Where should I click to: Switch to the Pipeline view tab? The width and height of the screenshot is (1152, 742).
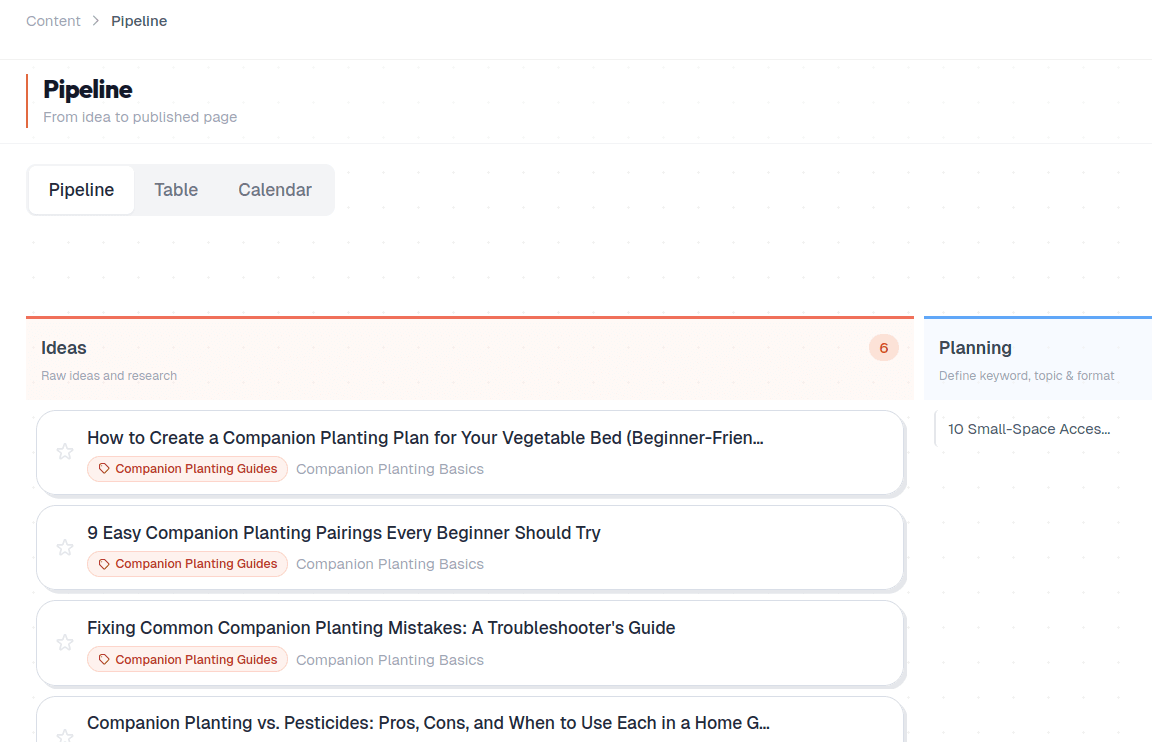pos(82,190)
